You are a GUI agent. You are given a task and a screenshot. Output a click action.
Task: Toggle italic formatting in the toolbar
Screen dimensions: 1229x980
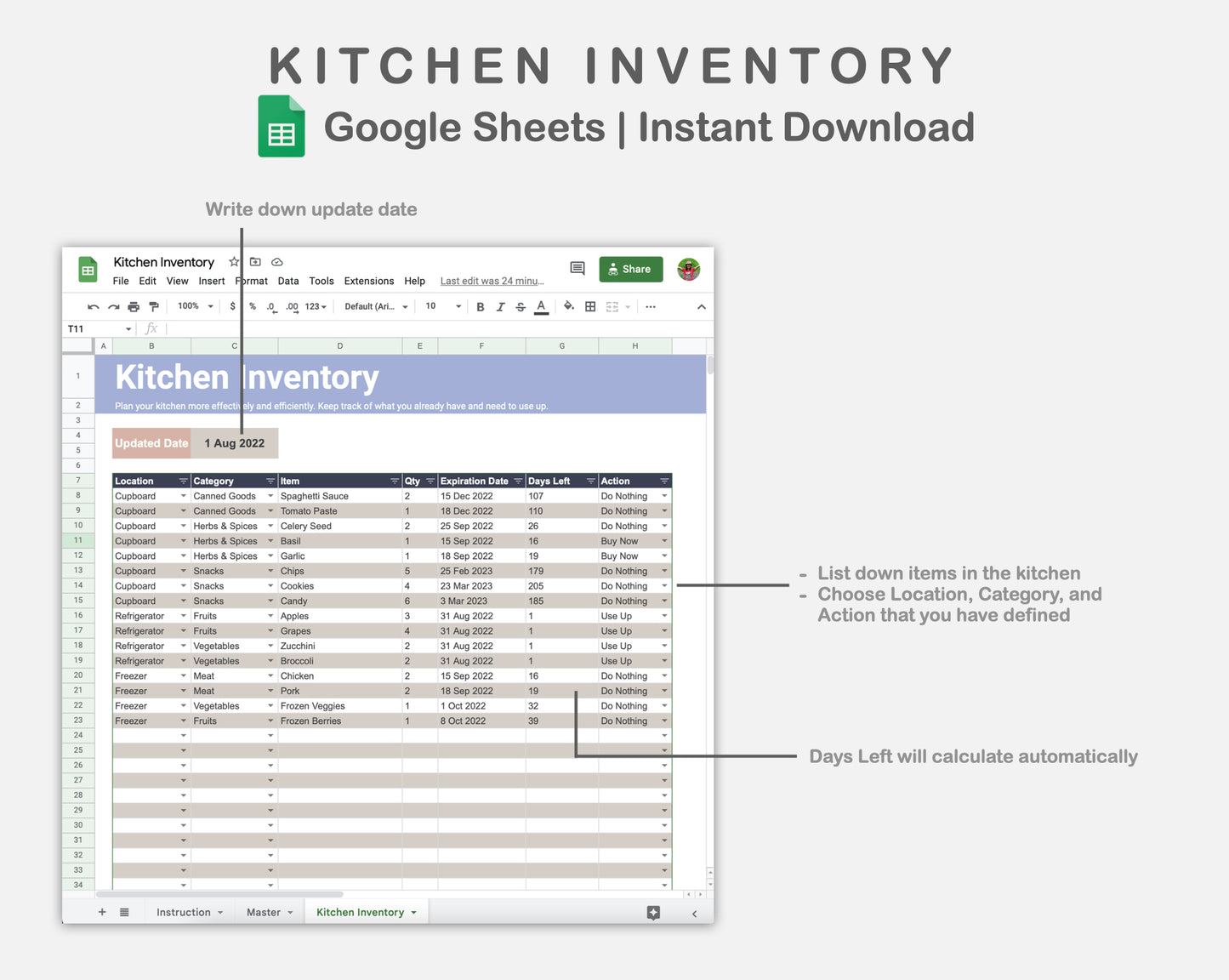(x=501, y=306)
